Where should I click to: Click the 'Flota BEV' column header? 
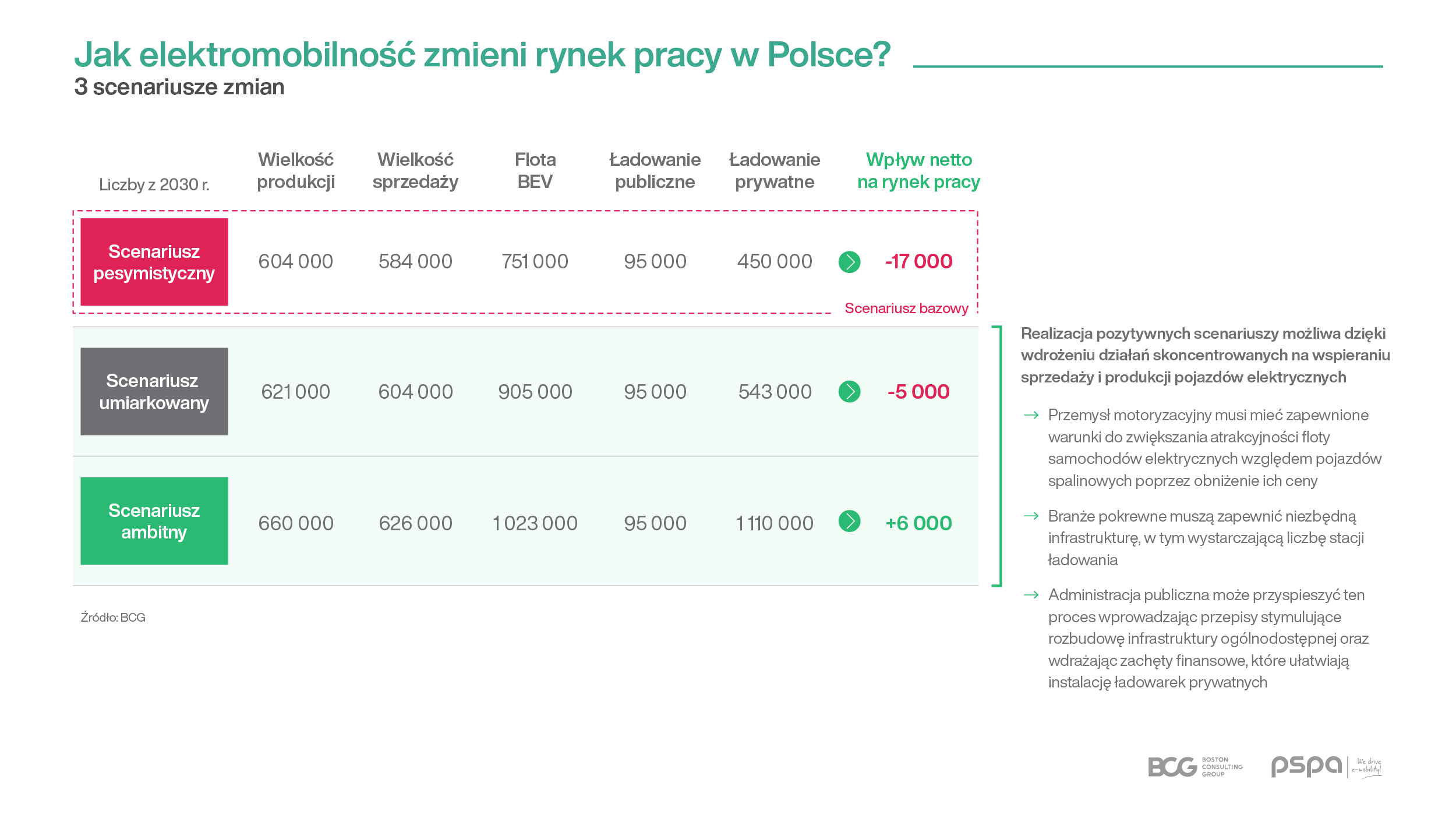pyautogui.click(x=535, y=171)
